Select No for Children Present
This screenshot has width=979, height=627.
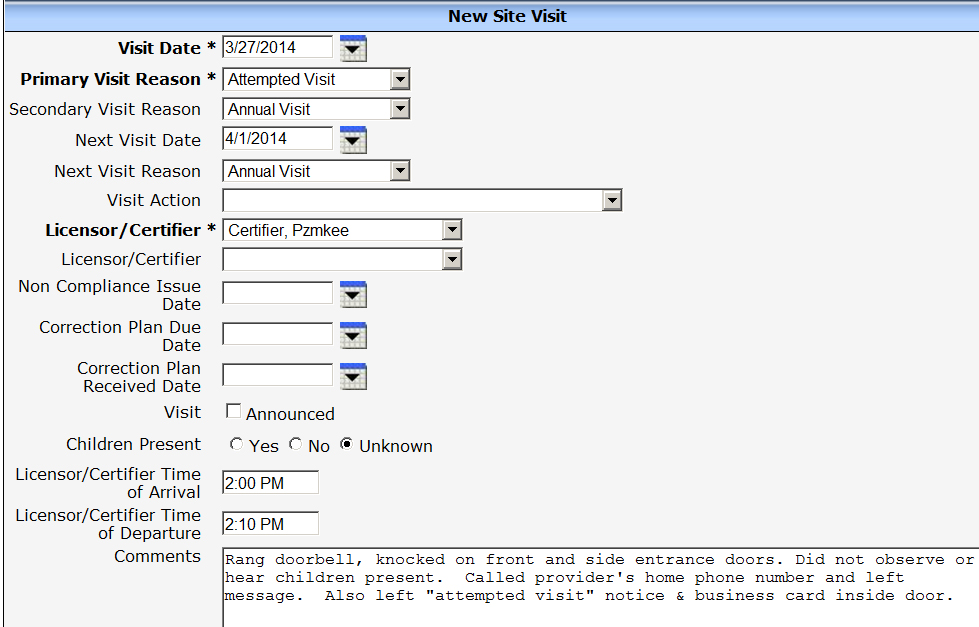[295, 444]
